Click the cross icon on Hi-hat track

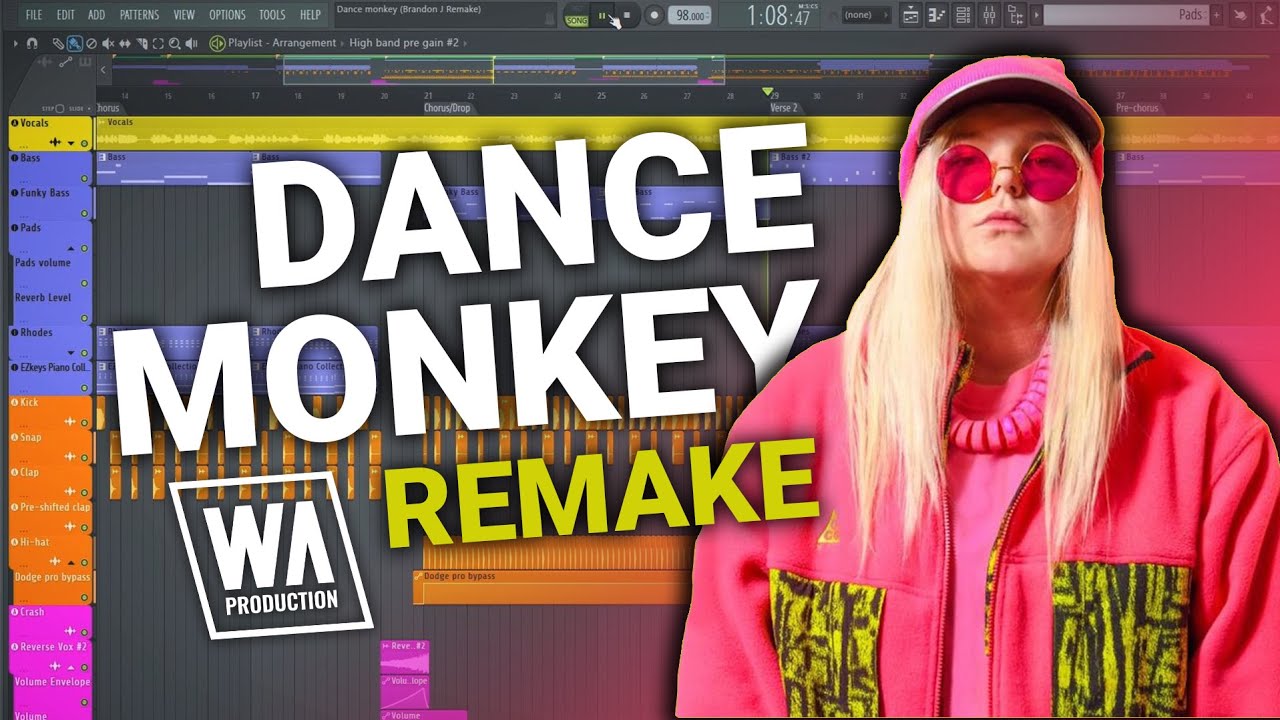[x=55, y=562]
